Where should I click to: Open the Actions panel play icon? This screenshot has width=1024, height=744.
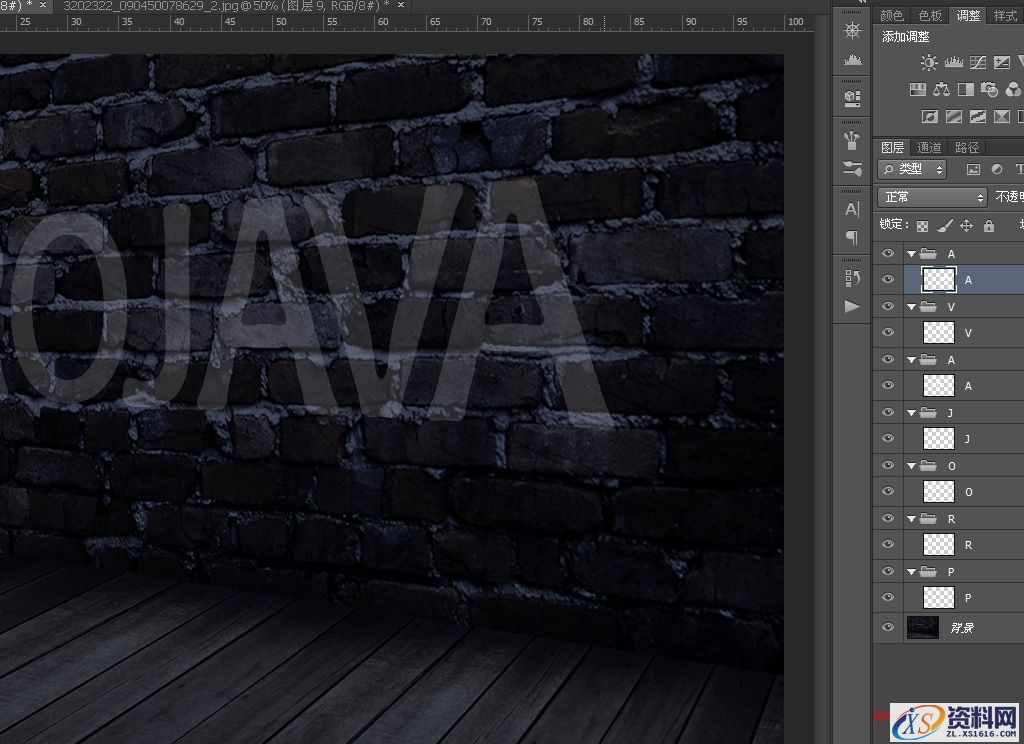coord(852,306)
